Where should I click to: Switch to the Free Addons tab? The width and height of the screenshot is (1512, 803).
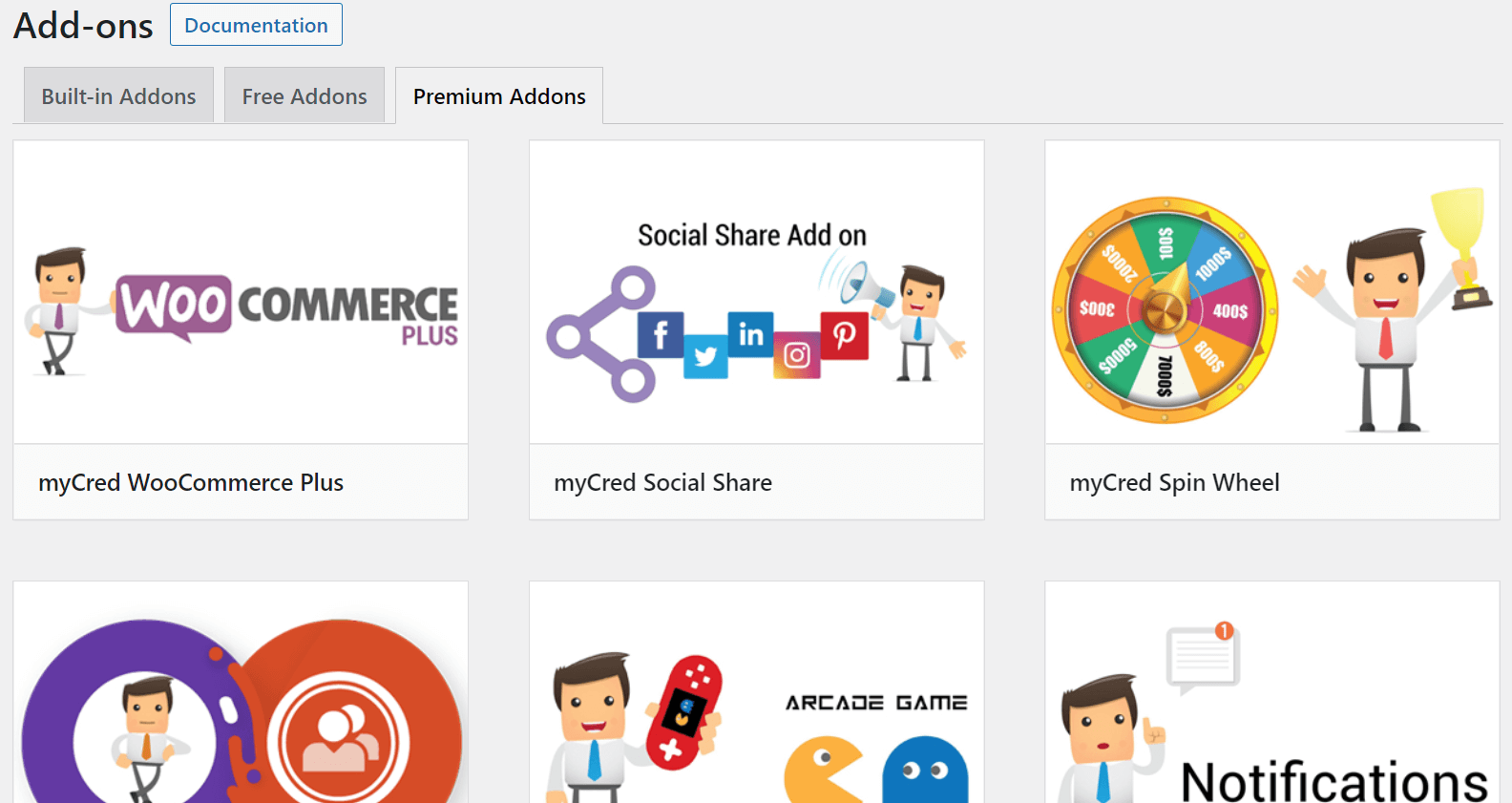pyautogui.click(x=304, y=95)
